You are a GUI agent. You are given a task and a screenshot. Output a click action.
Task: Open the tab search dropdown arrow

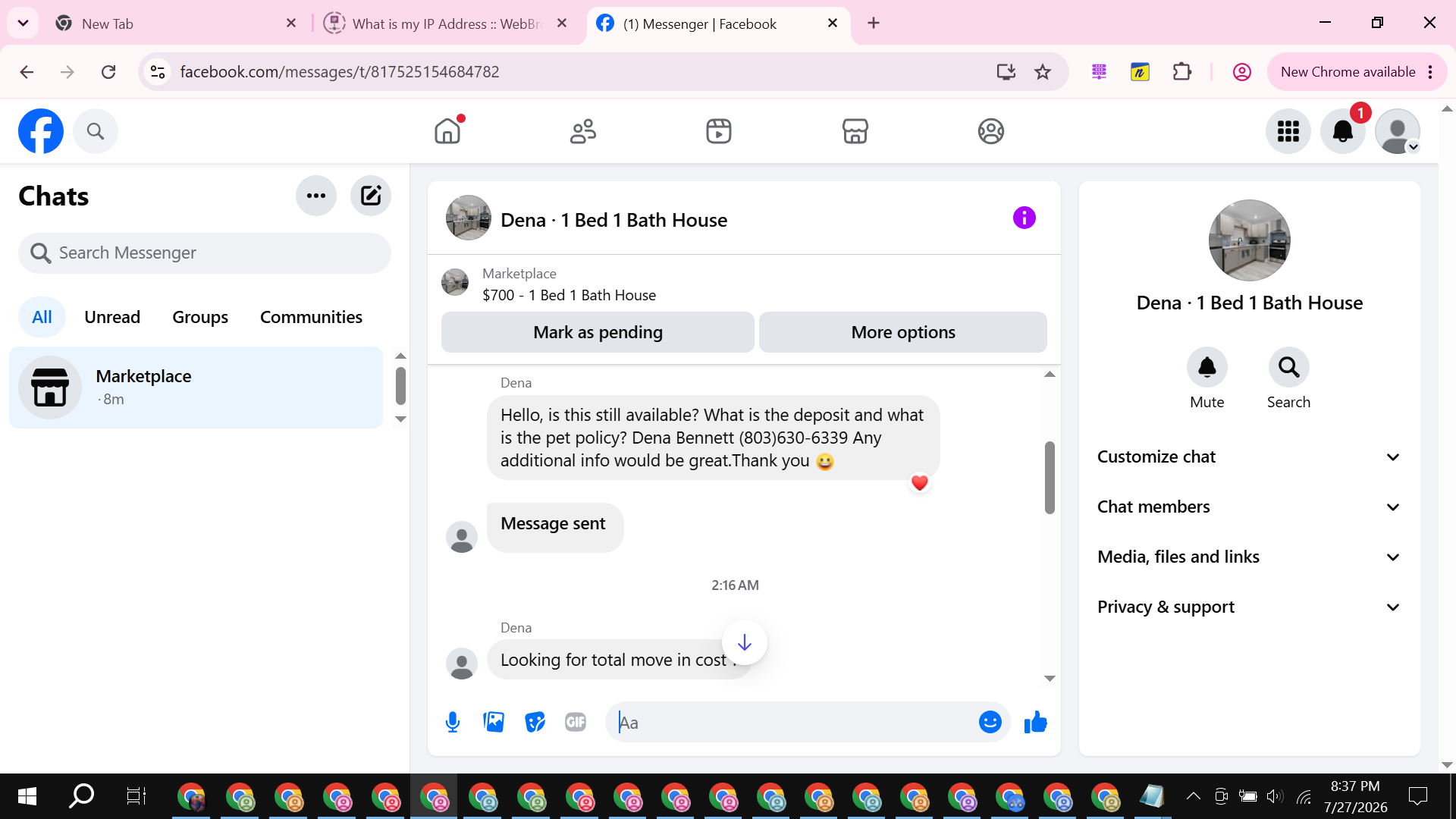coord(23,23)
